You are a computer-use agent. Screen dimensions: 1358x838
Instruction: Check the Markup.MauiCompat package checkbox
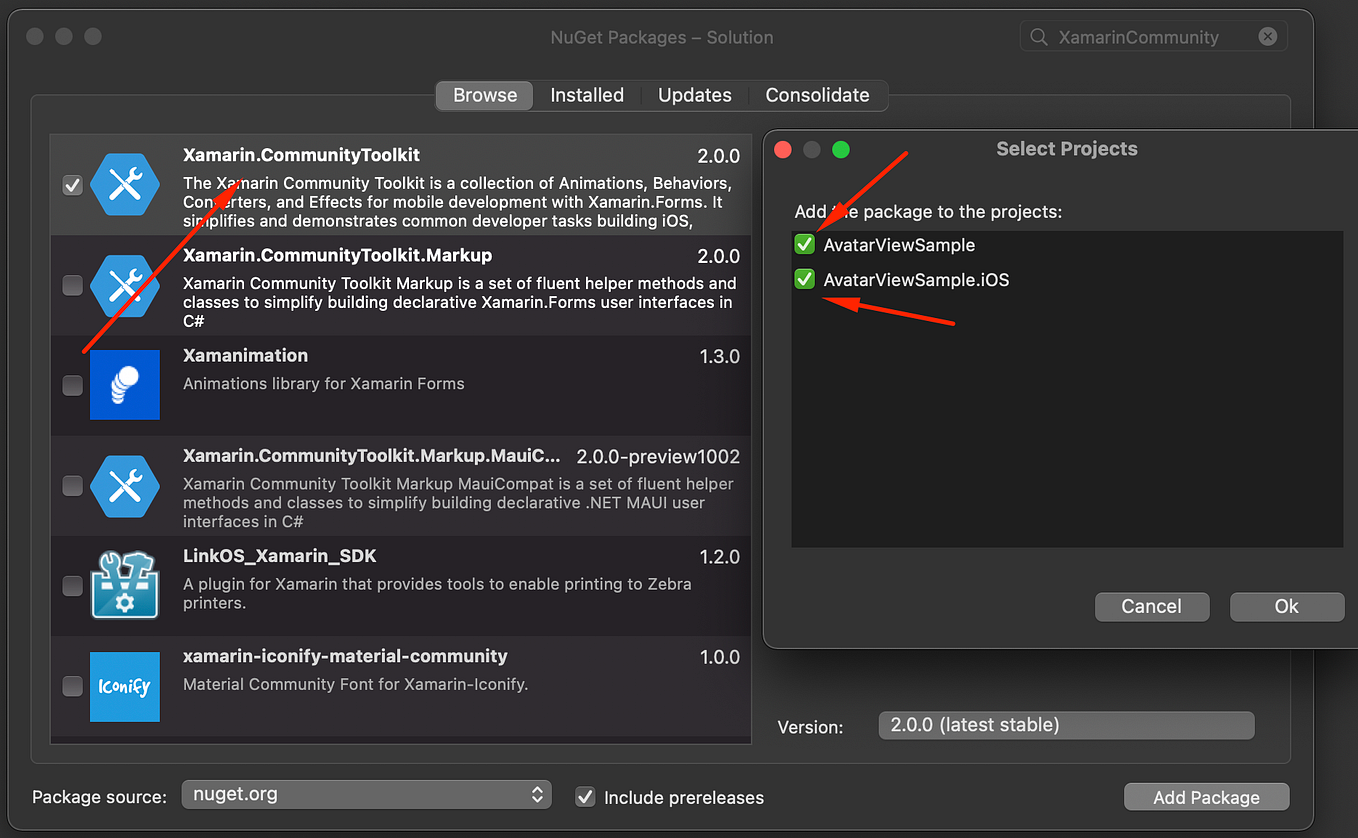pyautogui.click(x=72, y=485)
